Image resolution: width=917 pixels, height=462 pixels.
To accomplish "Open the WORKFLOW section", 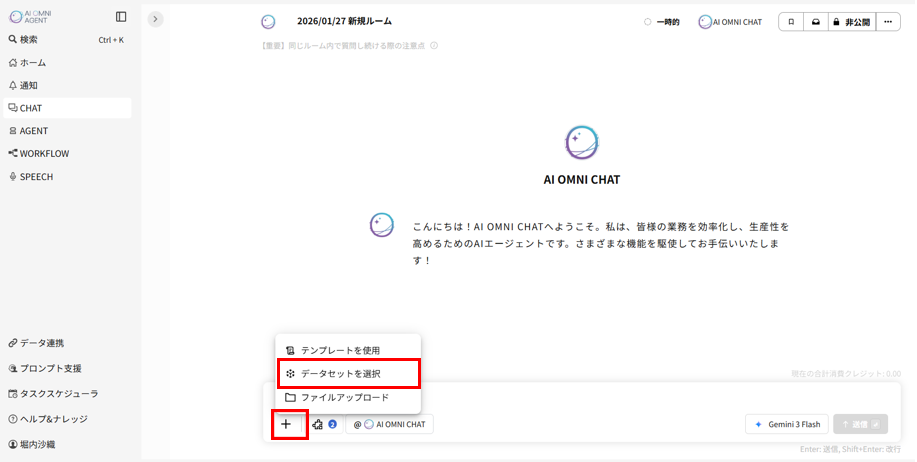I will [67, 154].
